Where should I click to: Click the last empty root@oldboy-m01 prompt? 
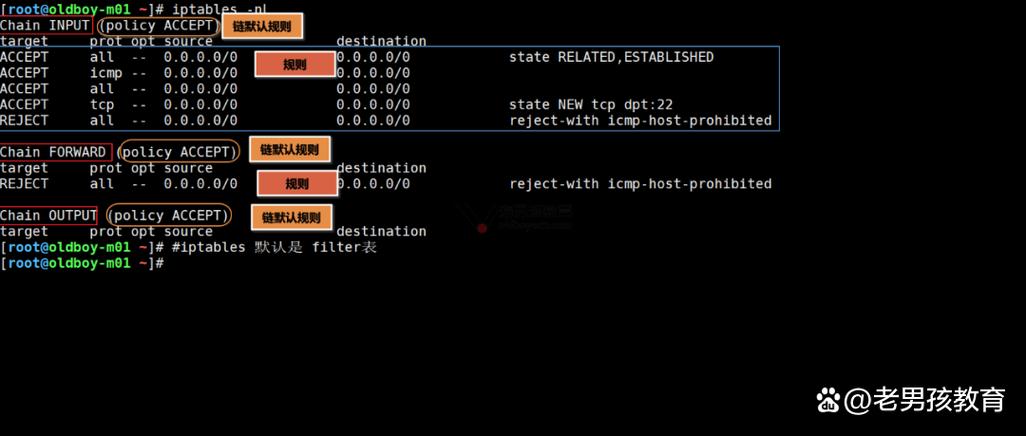point(82,263)
